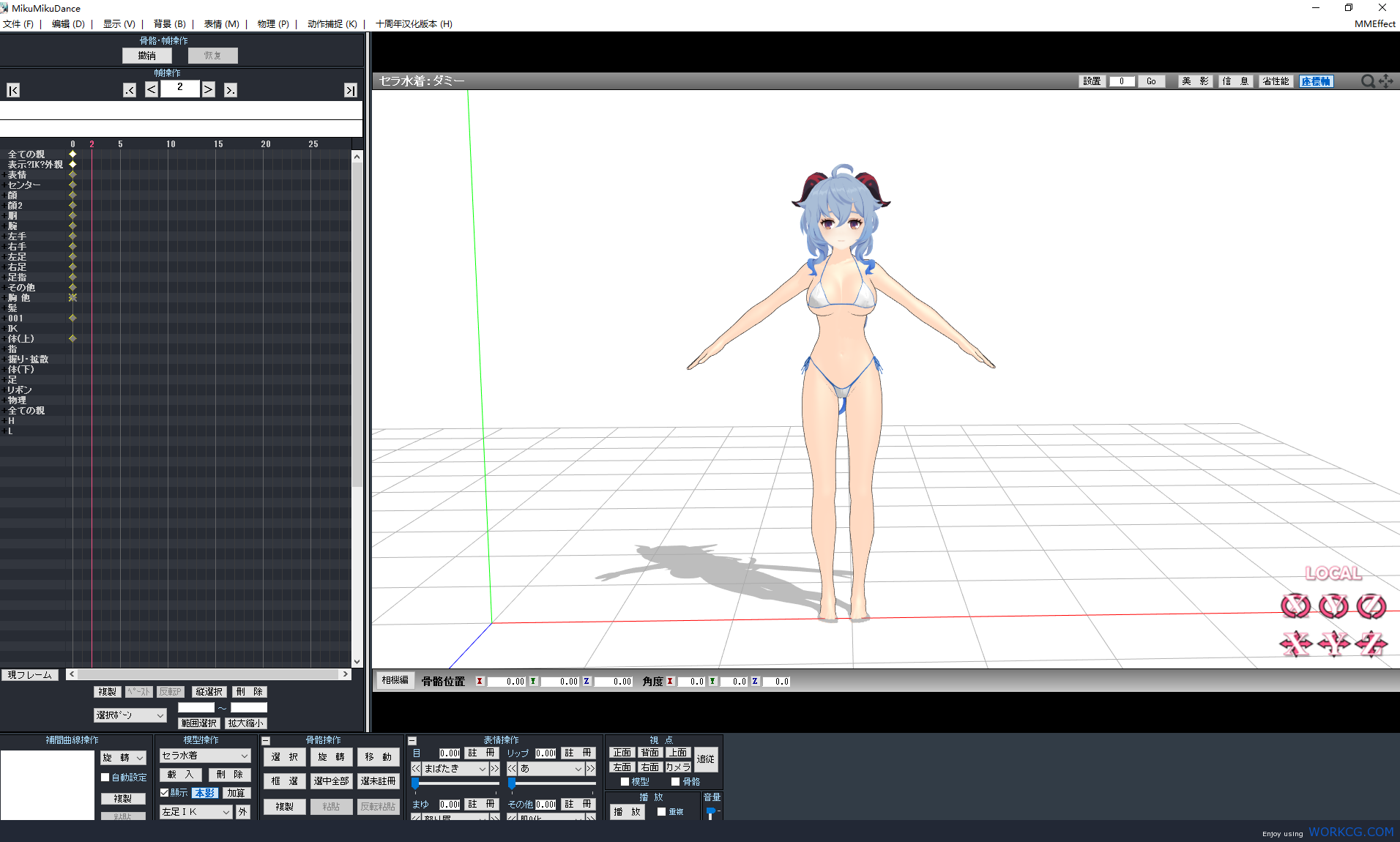Step back one frame (<) button
The height and width of the screenshot is (842, 1400).
152,89
